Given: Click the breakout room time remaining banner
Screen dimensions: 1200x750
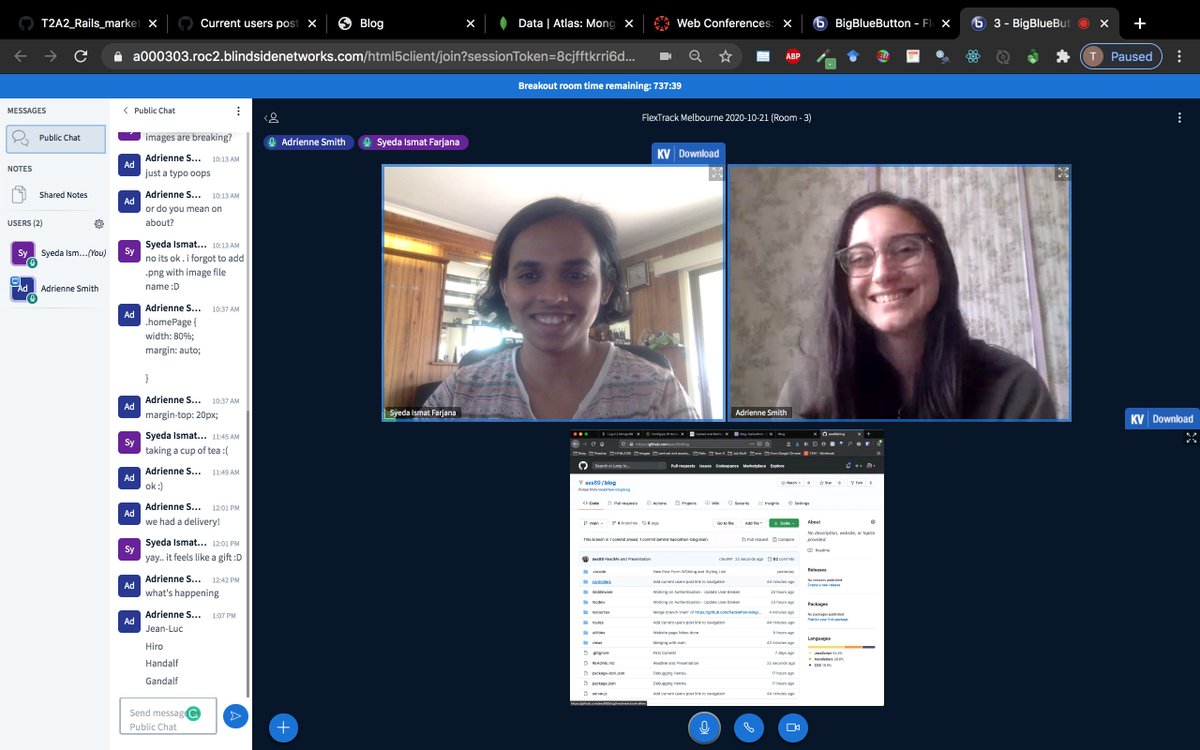Looking at the screenshot, I should coord(600,86).
